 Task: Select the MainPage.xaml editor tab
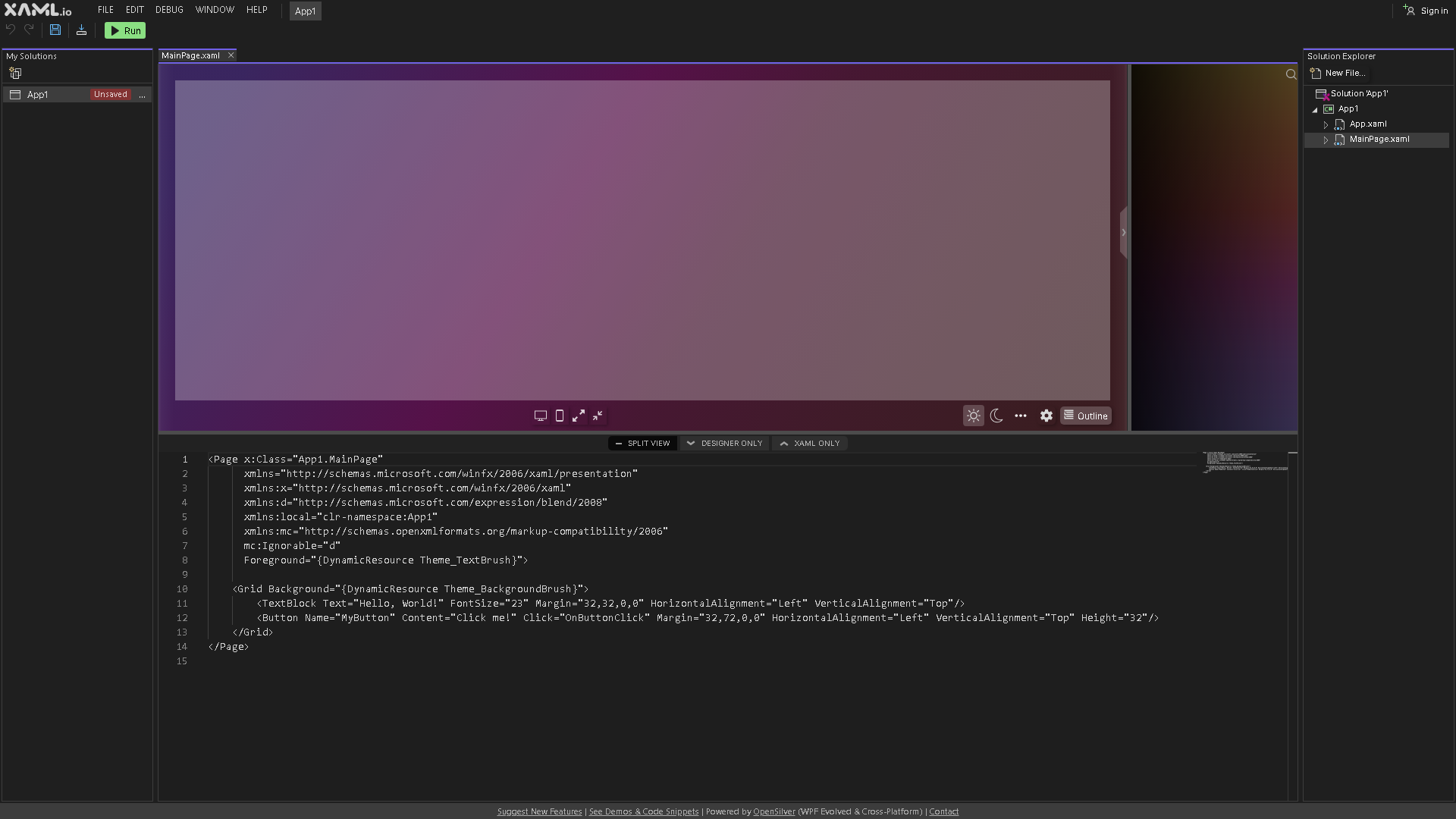click(190, 55)
